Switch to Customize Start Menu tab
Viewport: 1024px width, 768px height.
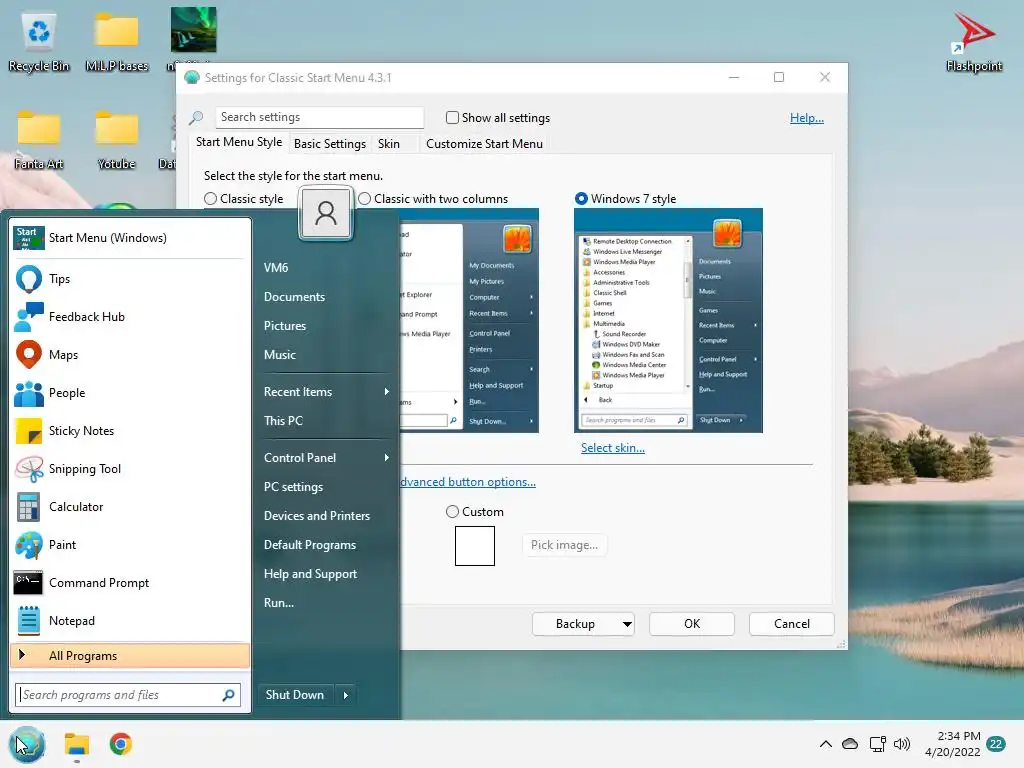tap(484, 144)
